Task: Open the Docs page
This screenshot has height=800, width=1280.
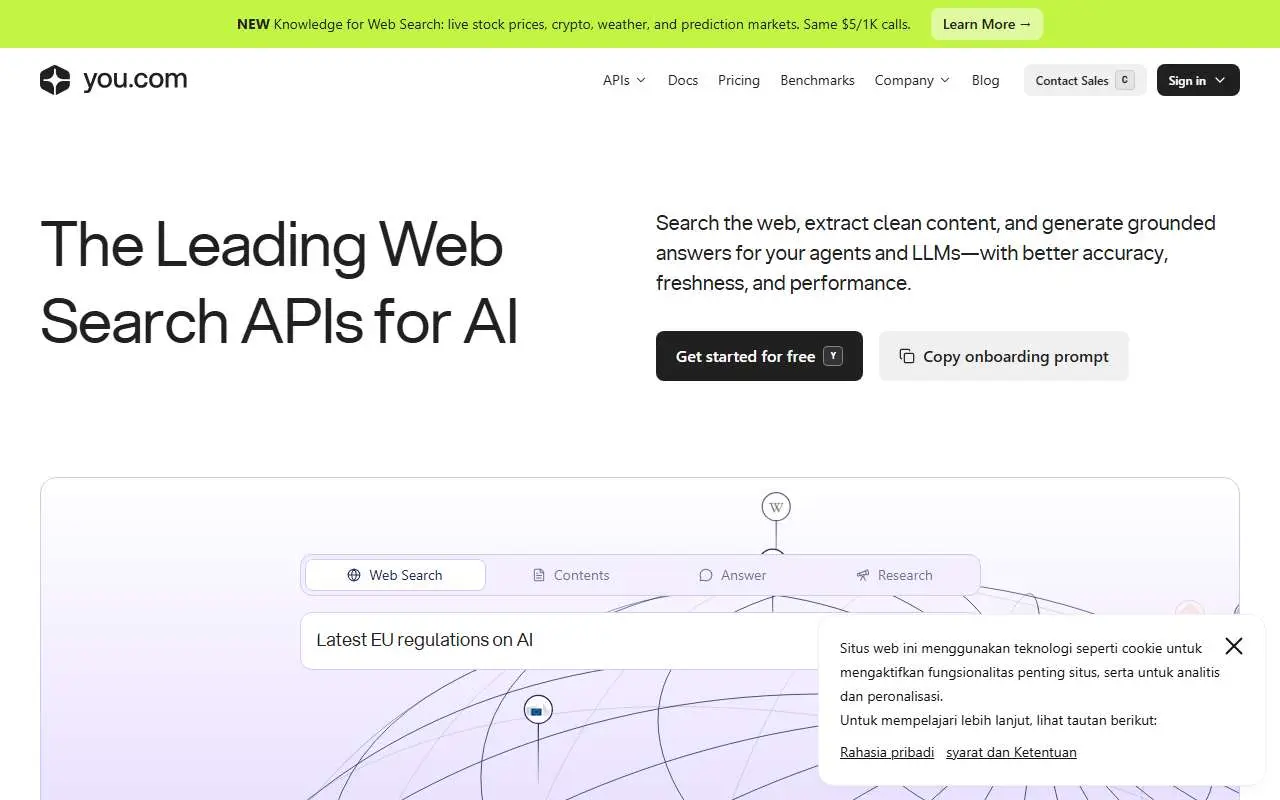Action: pyautogui.click(x=683, y=80)
